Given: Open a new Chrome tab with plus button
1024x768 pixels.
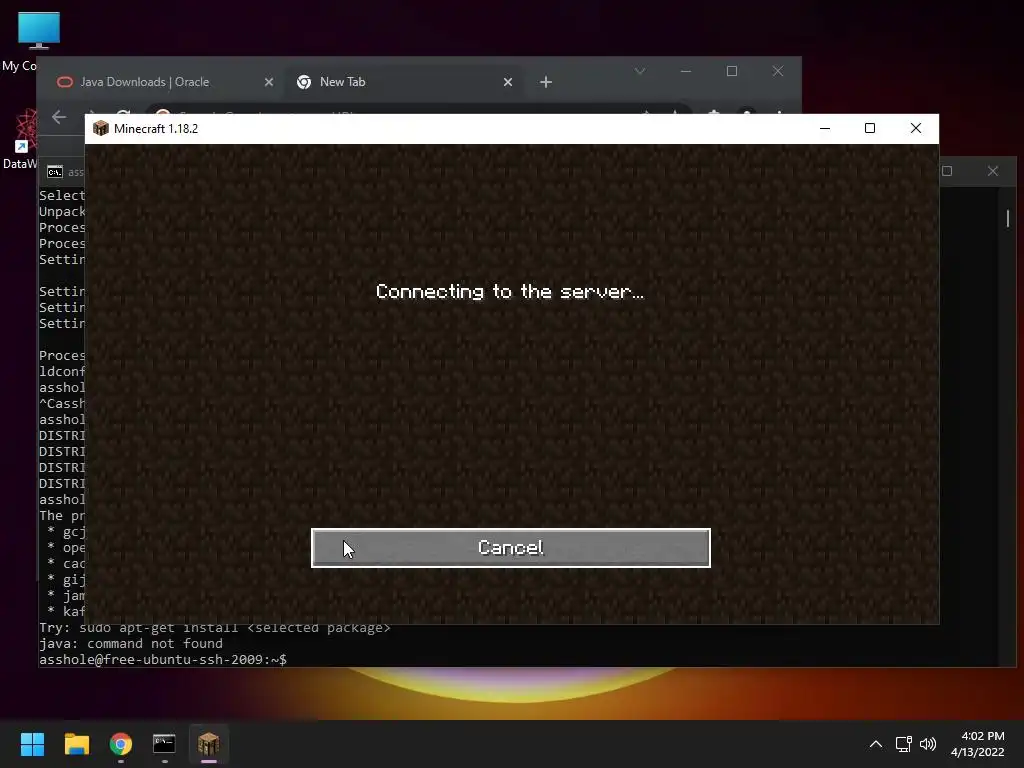Looking at the screenshot, I should pos(546,82).
